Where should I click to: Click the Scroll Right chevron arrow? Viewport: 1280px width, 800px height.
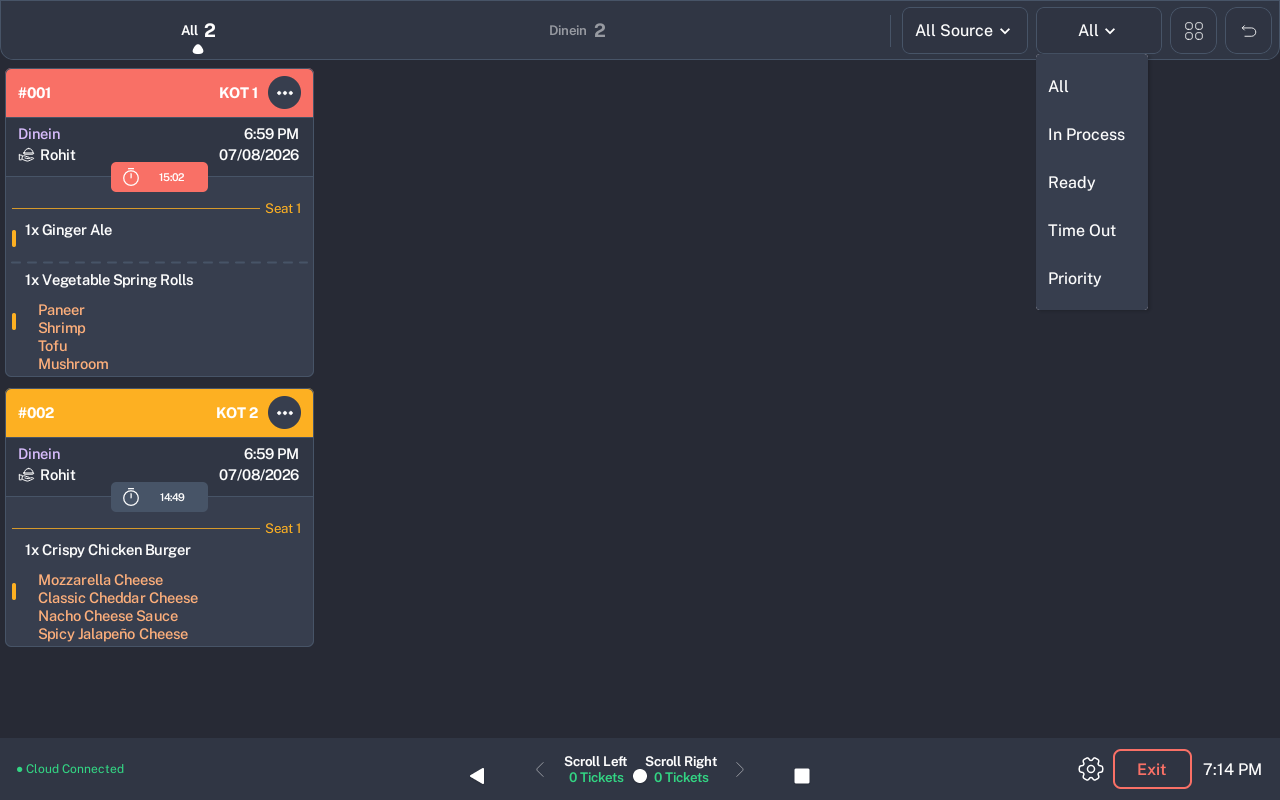click(740, 769)
